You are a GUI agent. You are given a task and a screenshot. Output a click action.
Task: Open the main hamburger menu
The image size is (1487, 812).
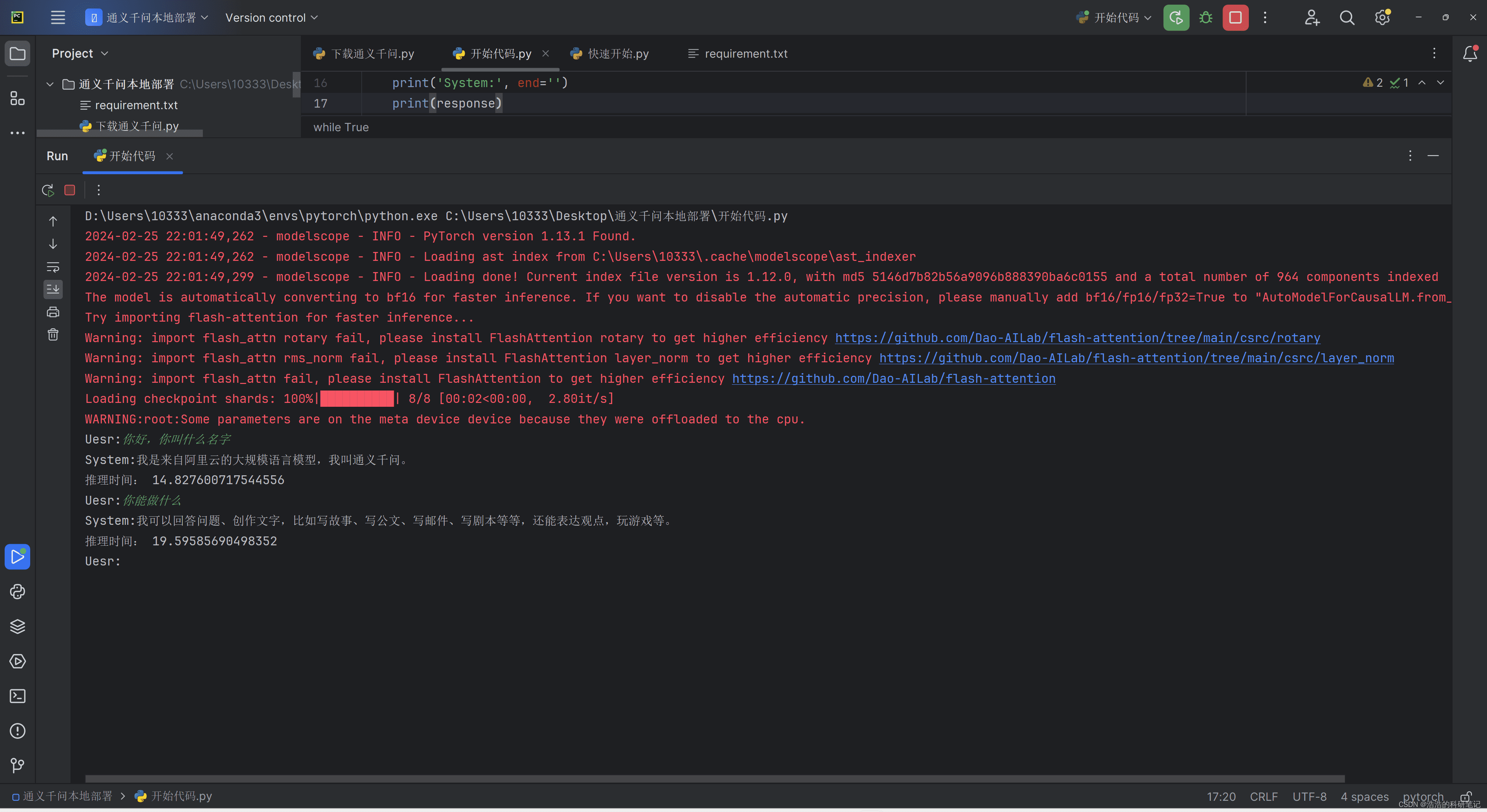58,17
